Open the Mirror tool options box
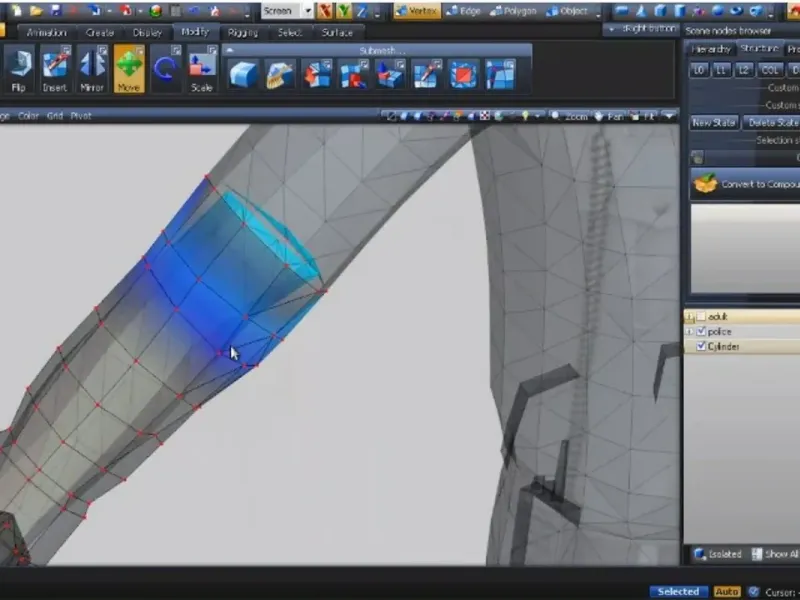 click(x=103, y=49)
